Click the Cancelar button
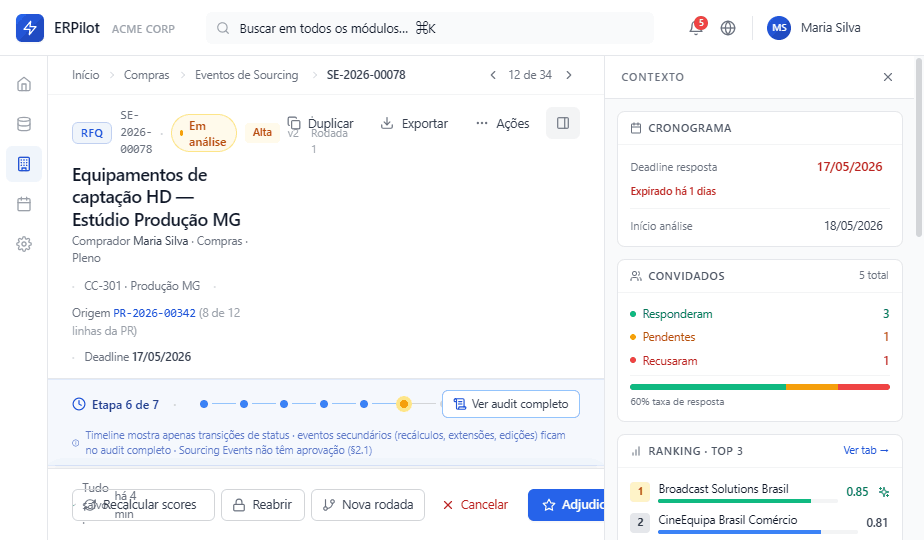 [x=475, y=505]
